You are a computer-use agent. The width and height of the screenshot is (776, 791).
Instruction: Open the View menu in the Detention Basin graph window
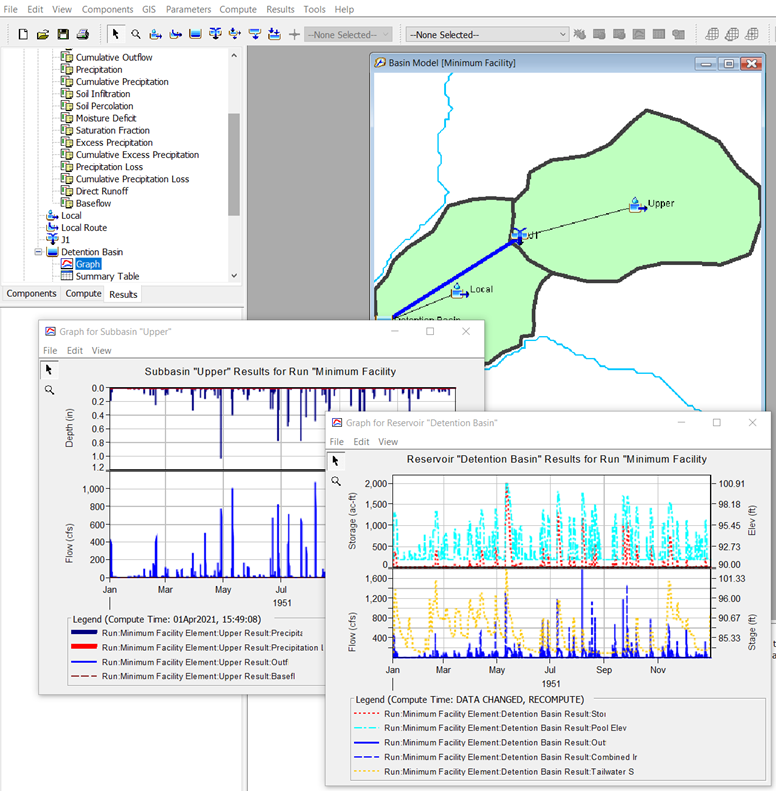click(388, 441)
